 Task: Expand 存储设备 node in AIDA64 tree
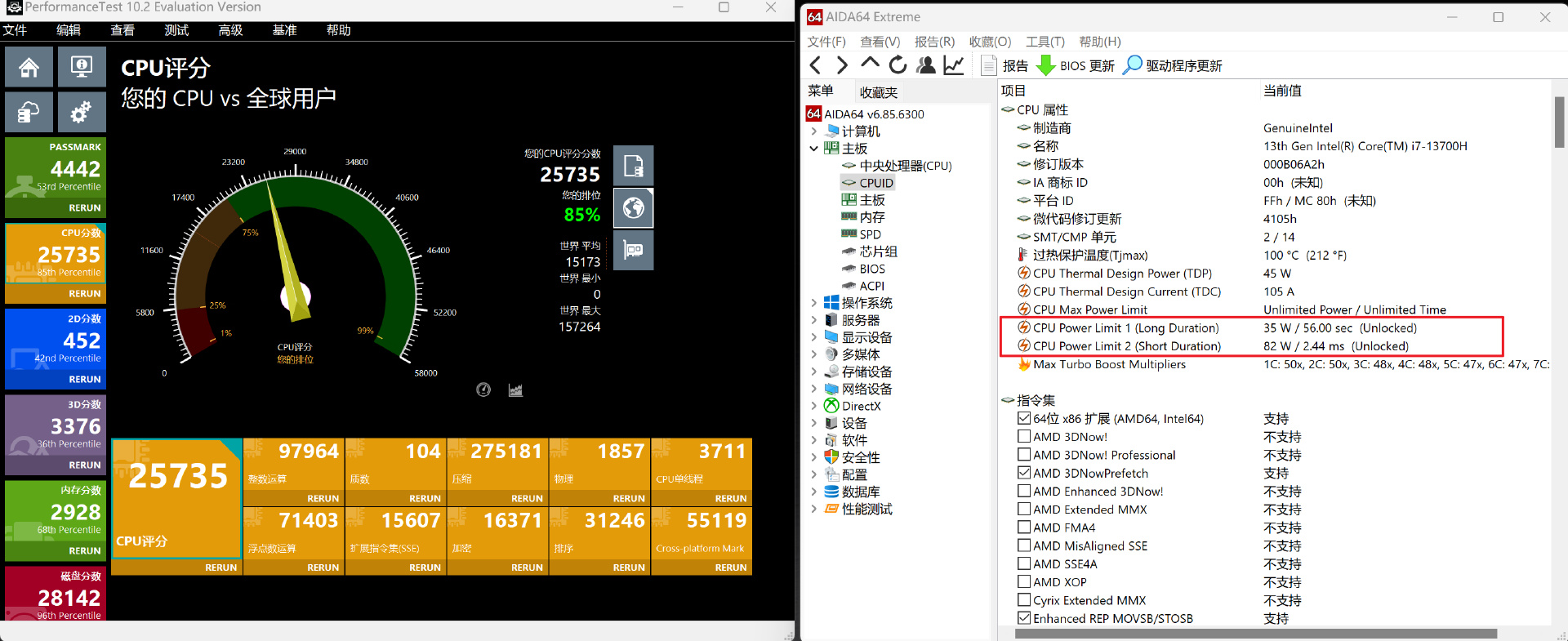813,372
